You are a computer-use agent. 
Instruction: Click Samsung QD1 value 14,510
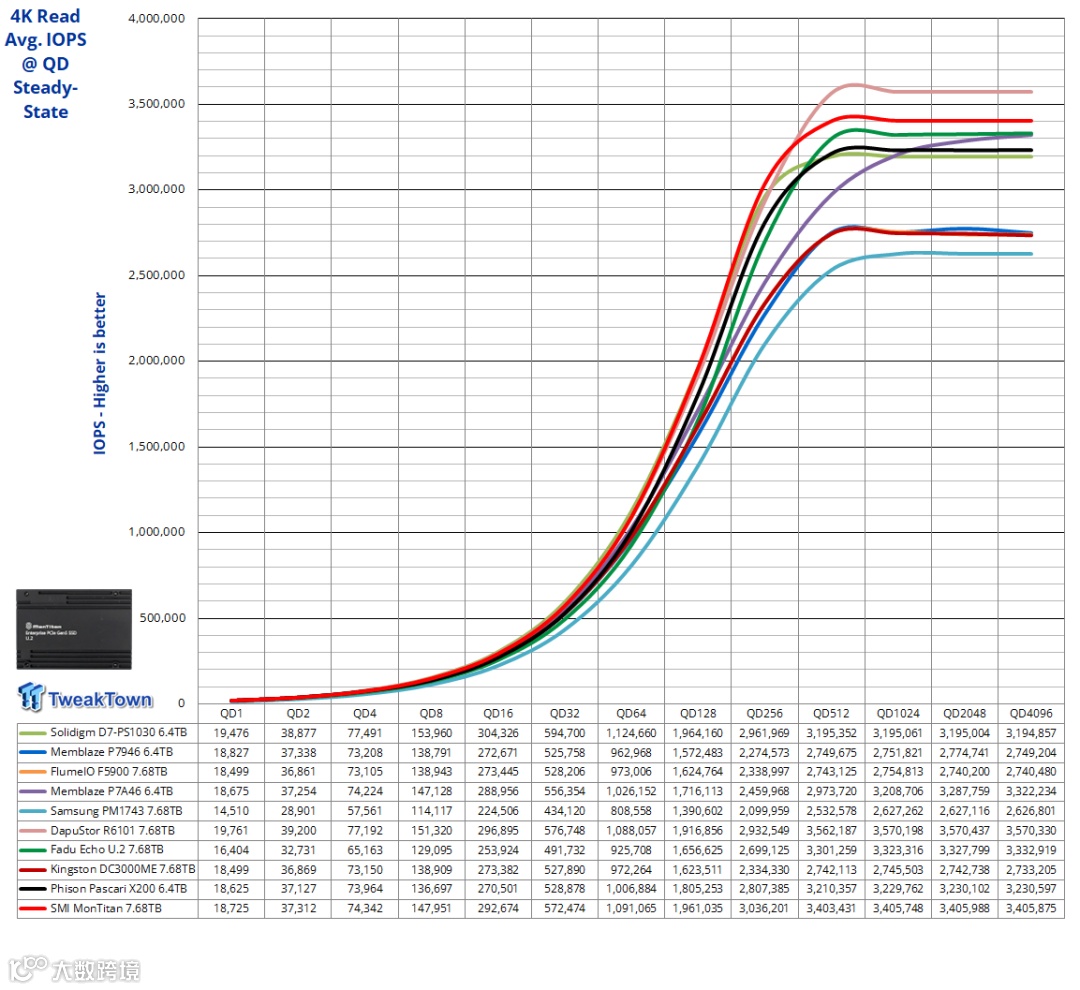tap(231, 811)
